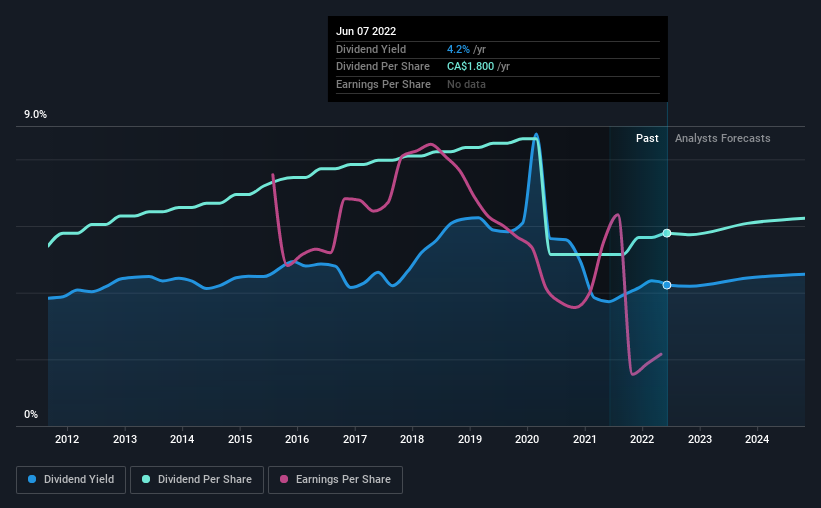This screenshot has height=508, width=821.
Task: Click the CA$1.800 dividend per share value
Action: [470, 67]
